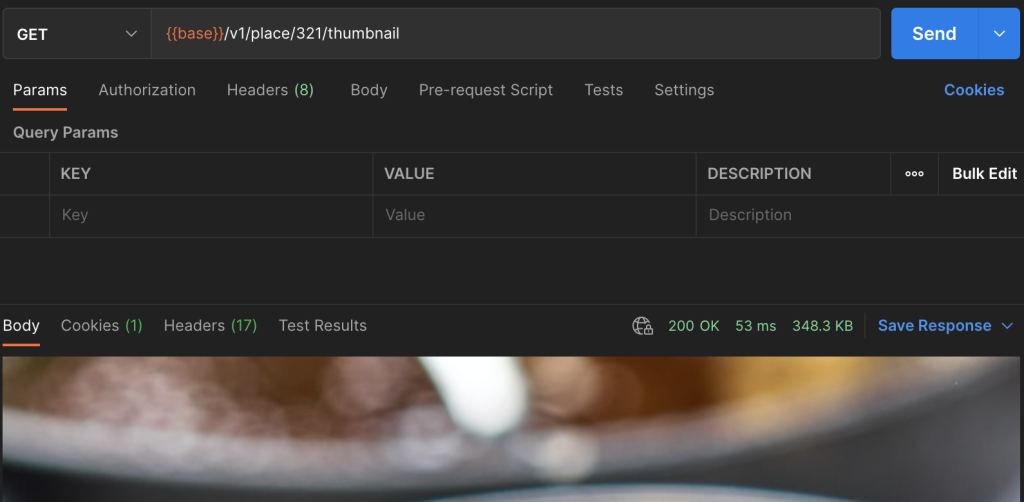Click the Cookies link
Viewport: 1024px width, 502px height.
974,90
